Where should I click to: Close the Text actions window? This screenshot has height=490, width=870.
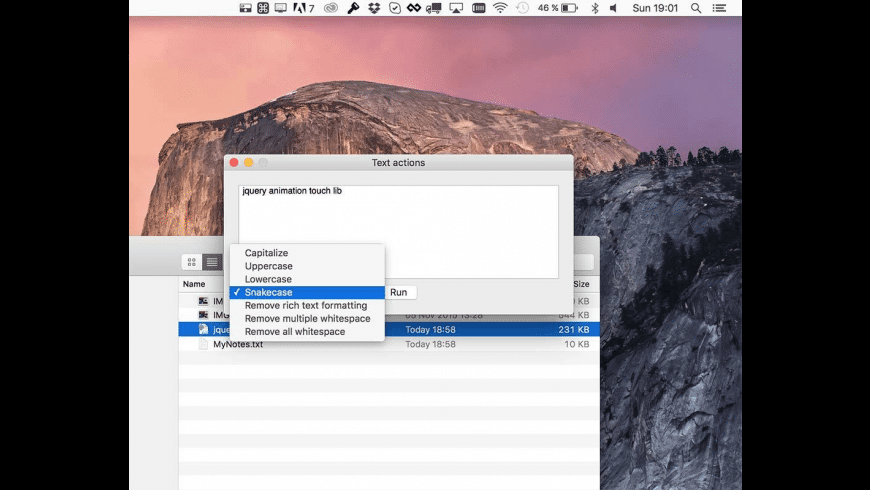tap(234, 163)
